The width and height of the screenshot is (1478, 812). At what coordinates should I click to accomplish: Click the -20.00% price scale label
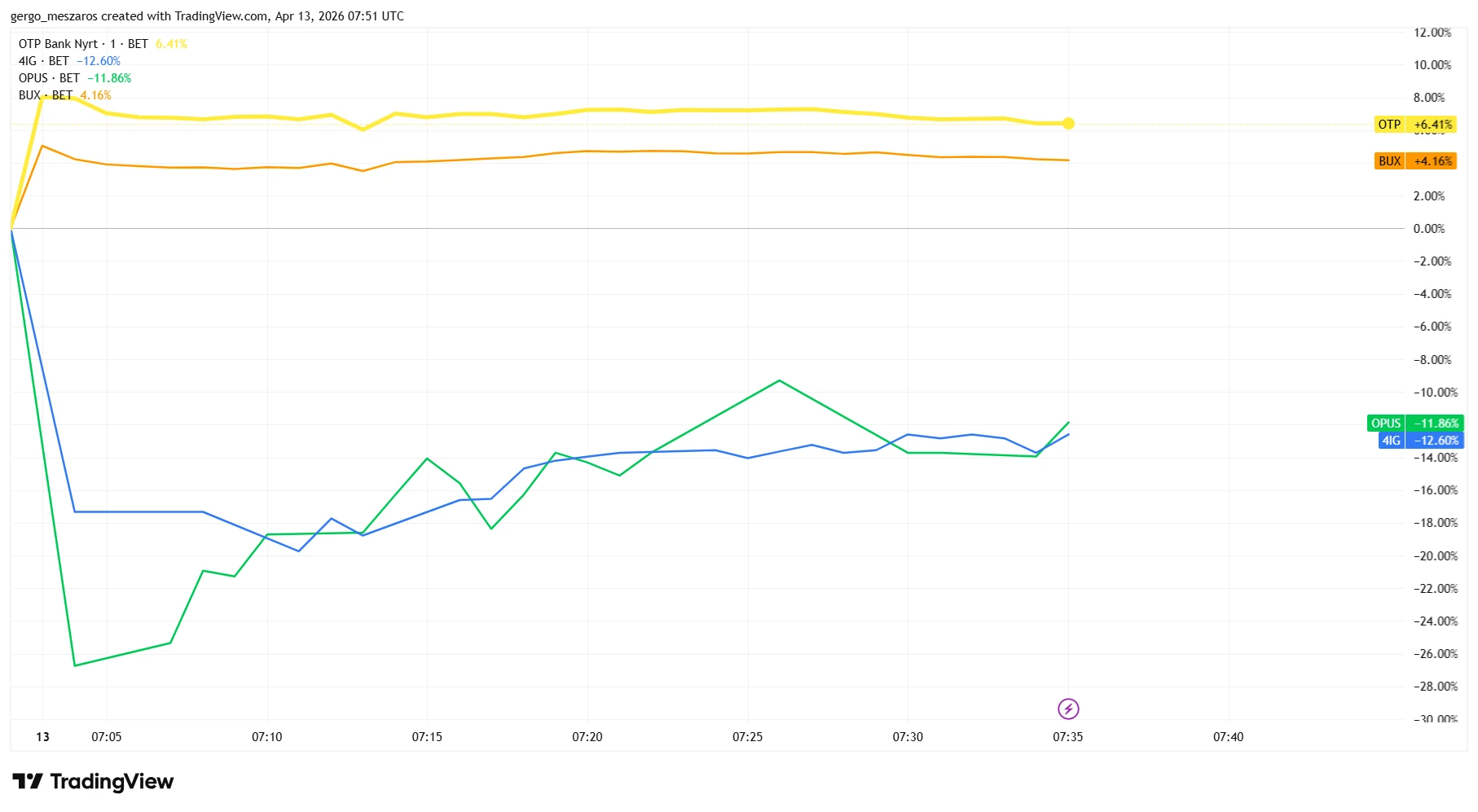[x=1435, y=556]
